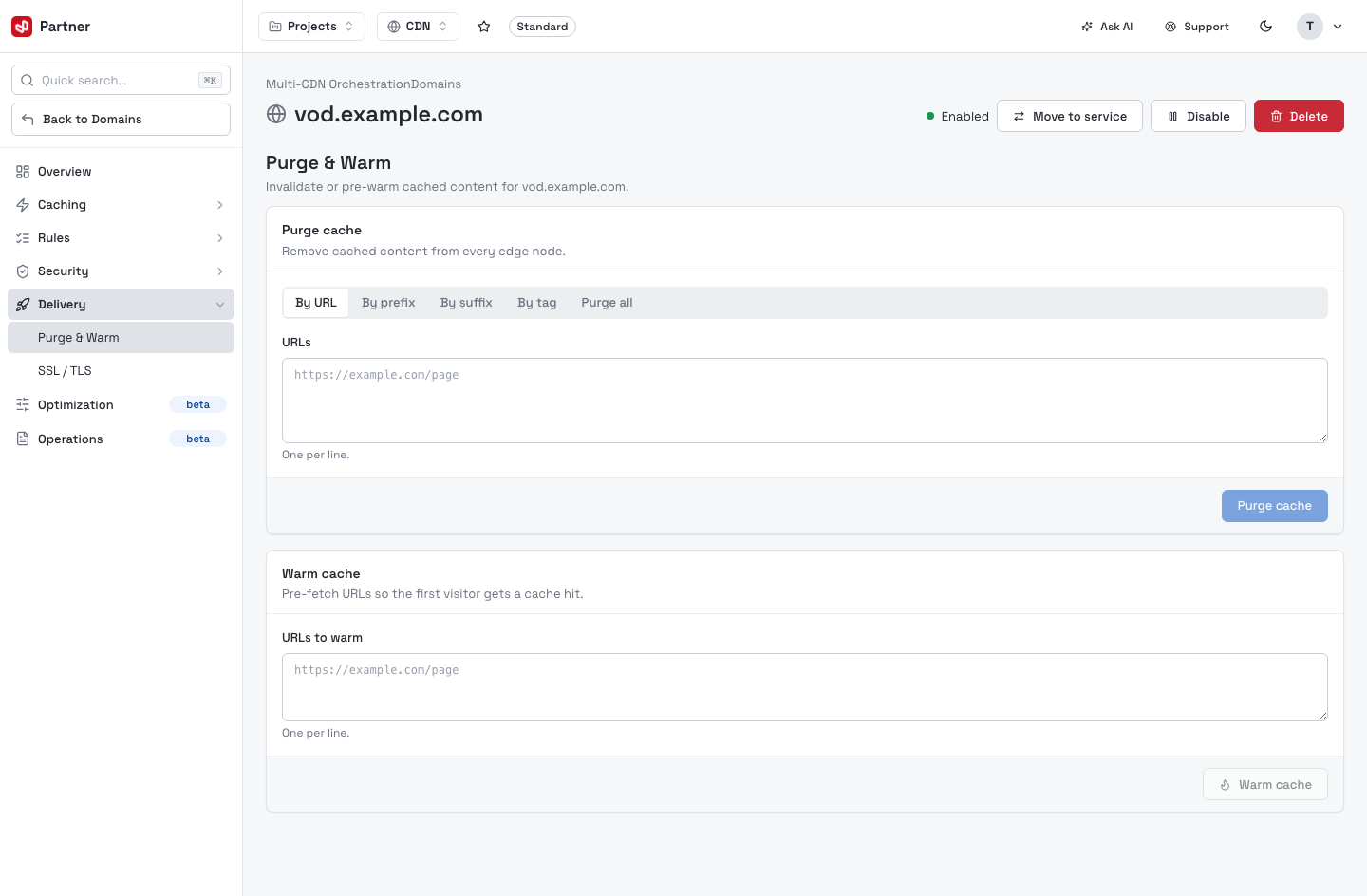Click the Overview grid icon in sidebar

(23, 172)
